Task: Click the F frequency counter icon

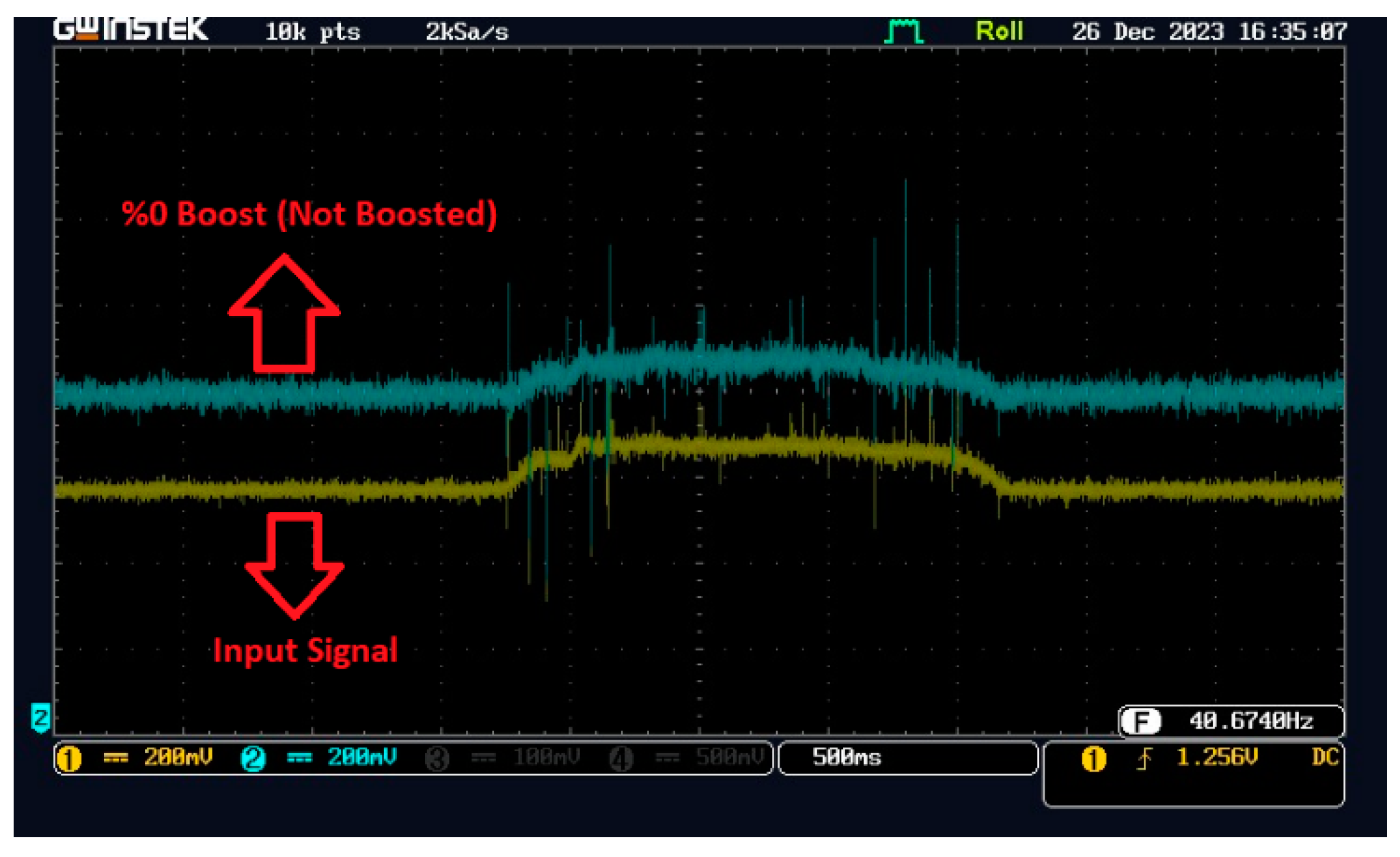Action: tap(1141, 721)
